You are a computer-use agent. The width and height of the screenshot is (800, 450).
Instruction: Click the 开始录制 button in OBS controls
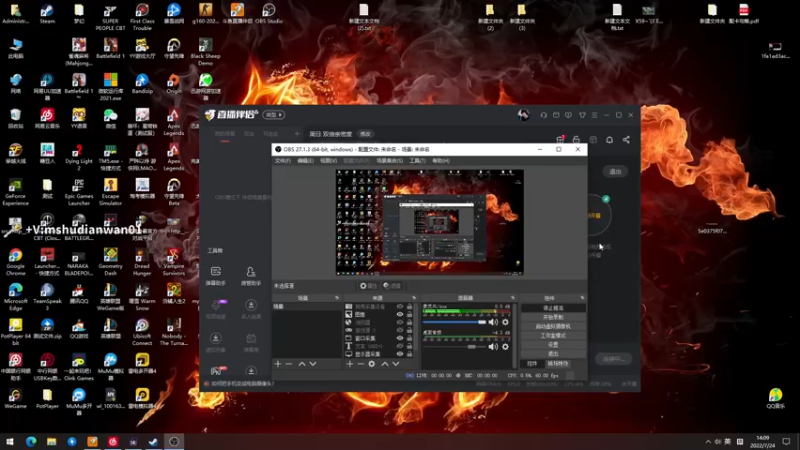pyautogui.click(x=553, y=317)
